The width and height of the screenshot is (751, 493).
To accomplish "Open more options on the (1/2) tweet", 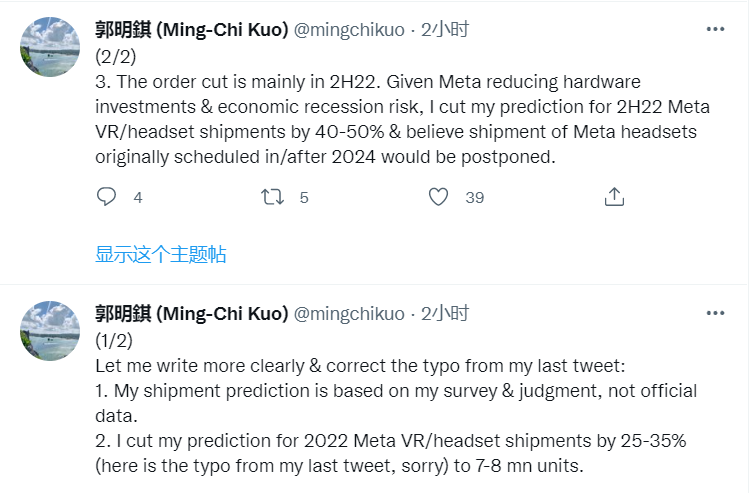I will tap(715, 313).
